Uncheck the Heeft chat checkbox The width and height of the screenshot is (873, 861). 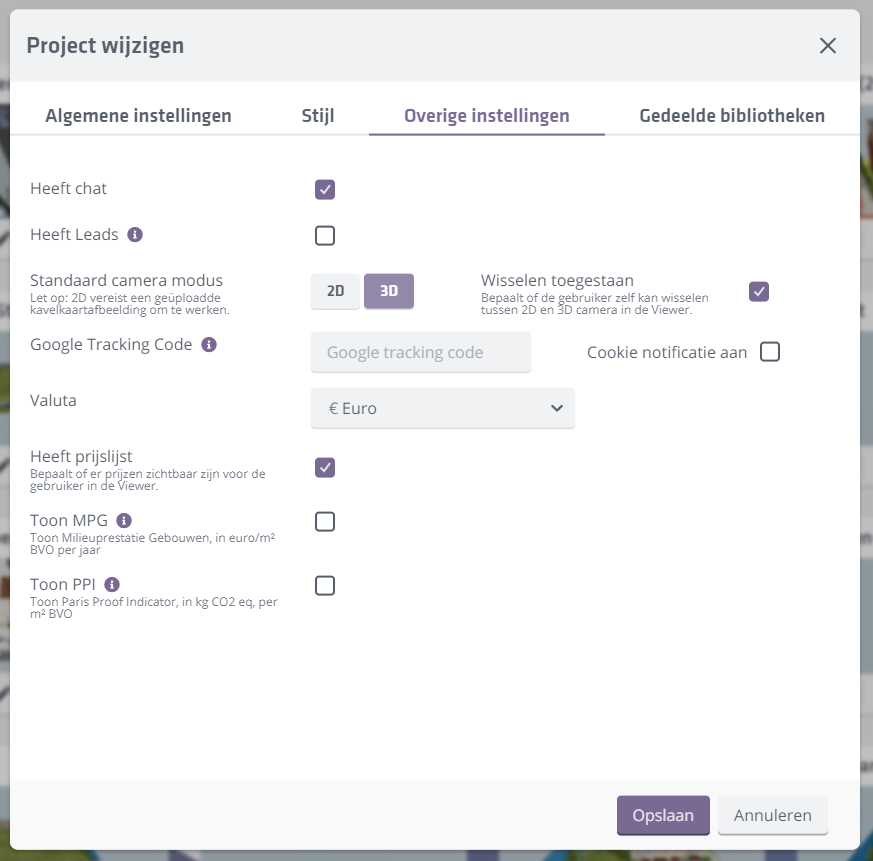(x=325, y=190)
